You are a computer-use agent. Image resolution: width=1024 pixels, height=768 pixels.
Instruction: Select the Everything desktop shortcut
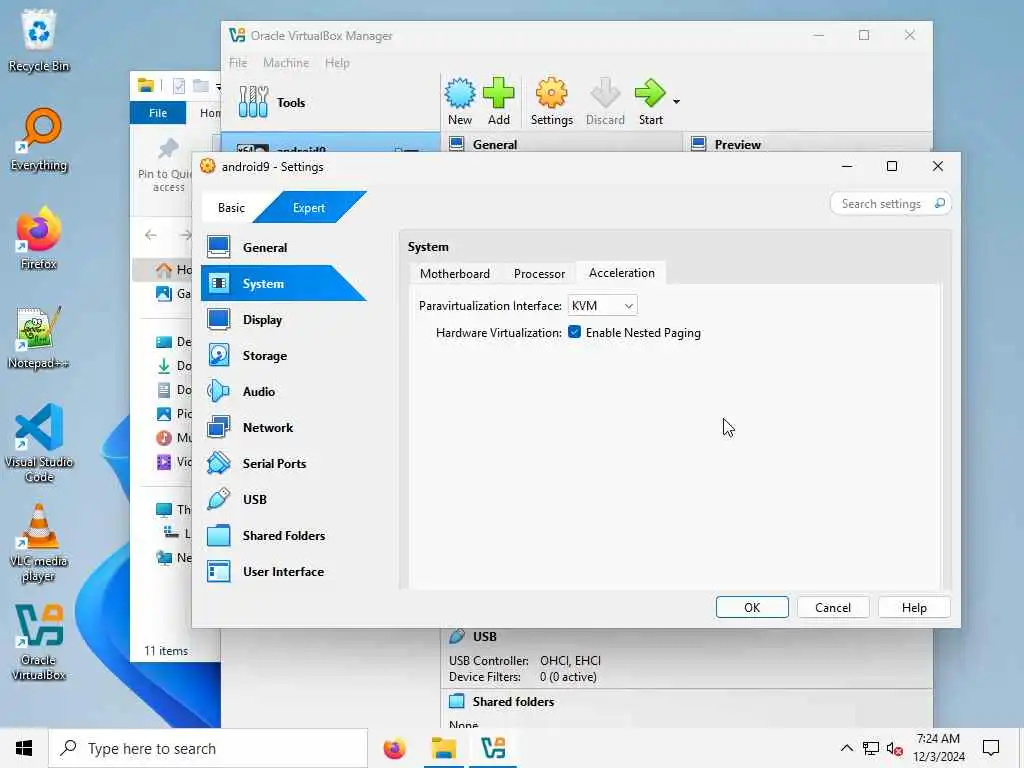click(39, 140)
